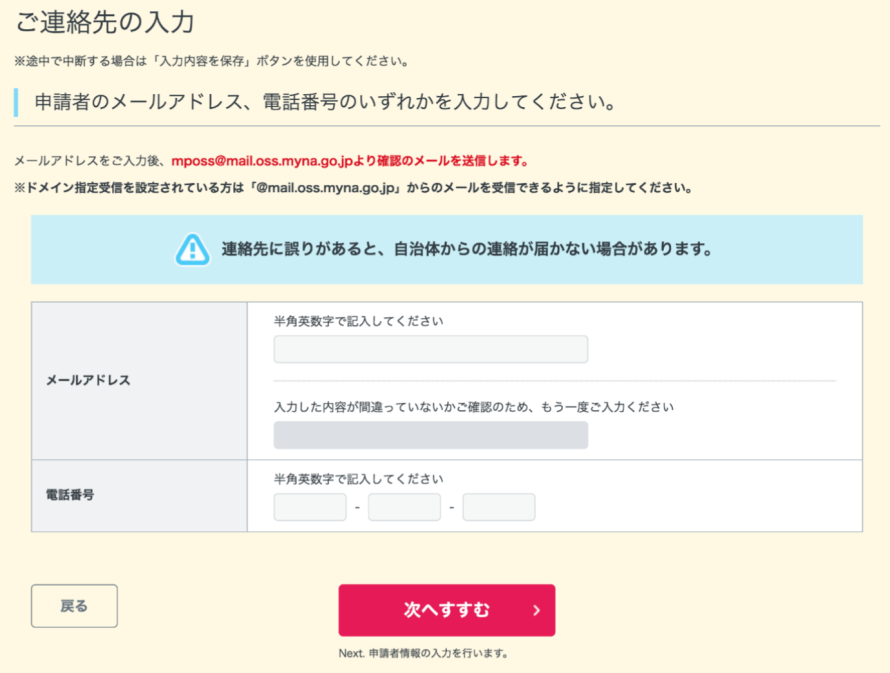Click the chevron arrow on 次へすすむ button
Viewport: 890px width, 673px height.
(536, 610)
